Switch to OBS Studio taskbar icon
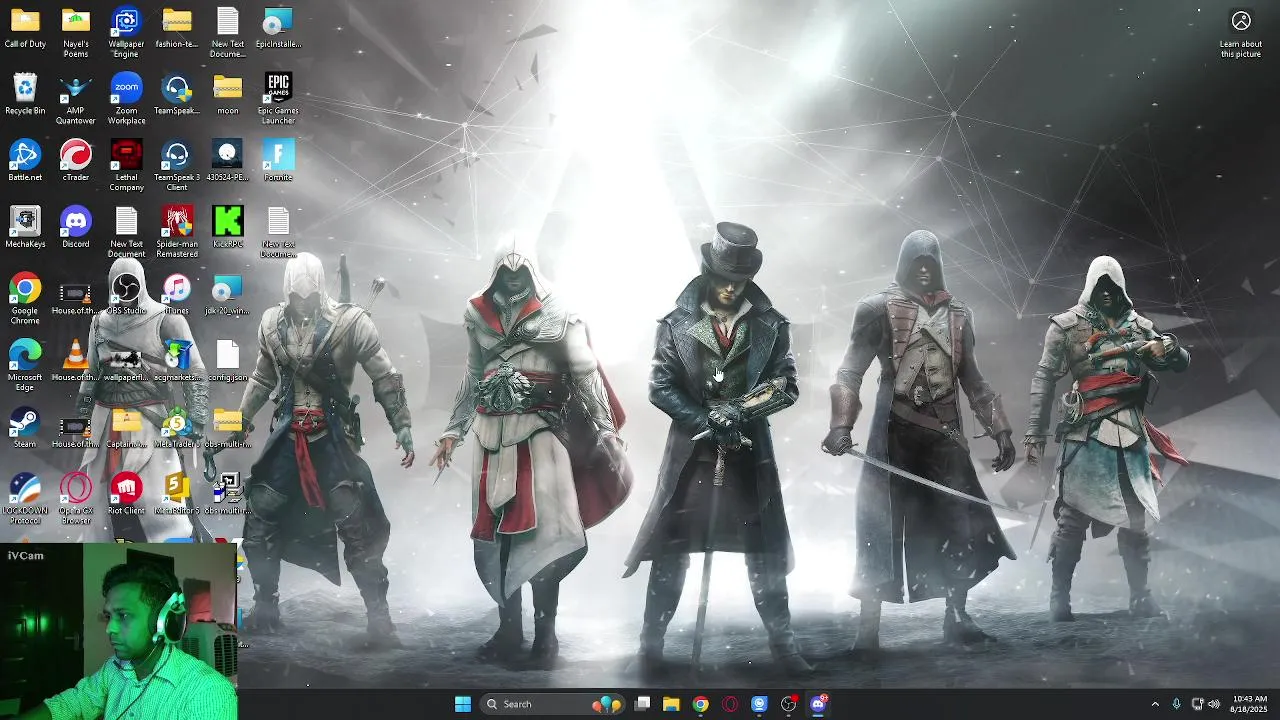 789,704
